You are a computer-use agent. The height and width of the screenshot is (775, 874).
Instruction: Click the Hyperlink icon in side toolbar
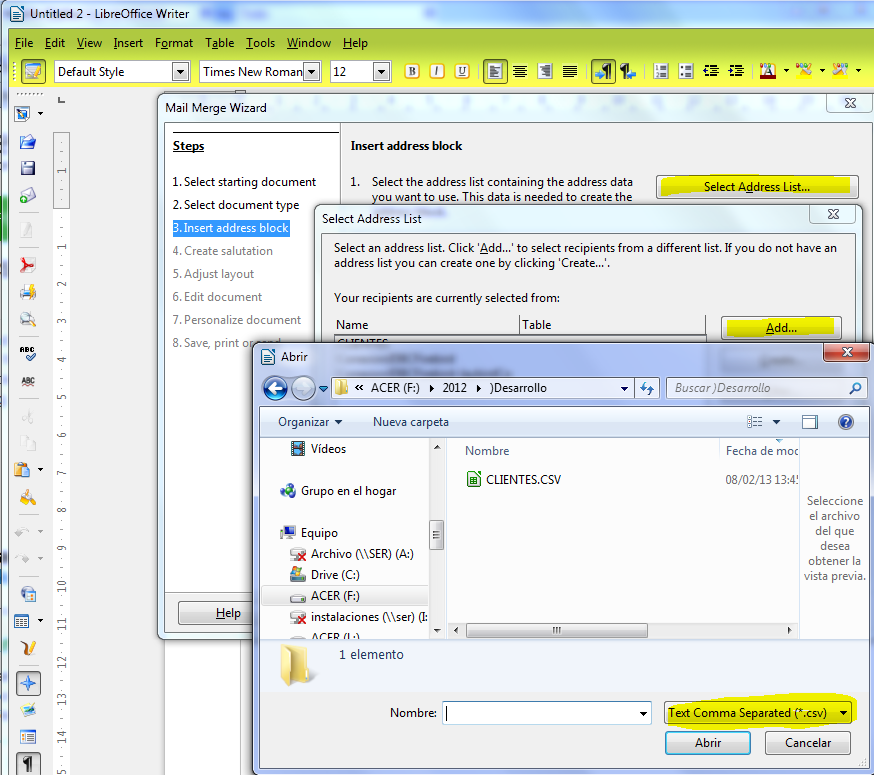(x=28, y=593)
